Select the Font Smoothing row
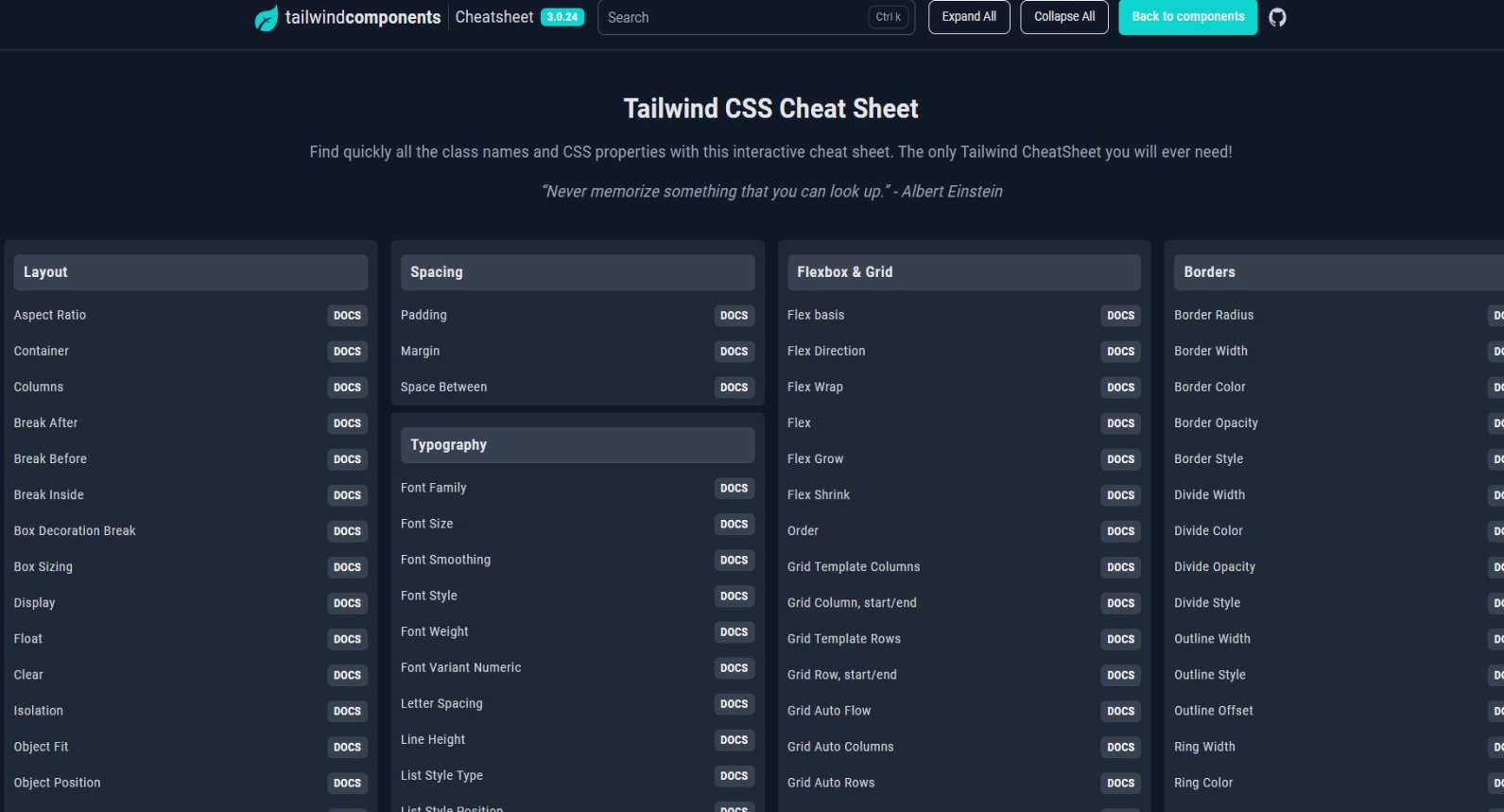 tap(578, 561)
